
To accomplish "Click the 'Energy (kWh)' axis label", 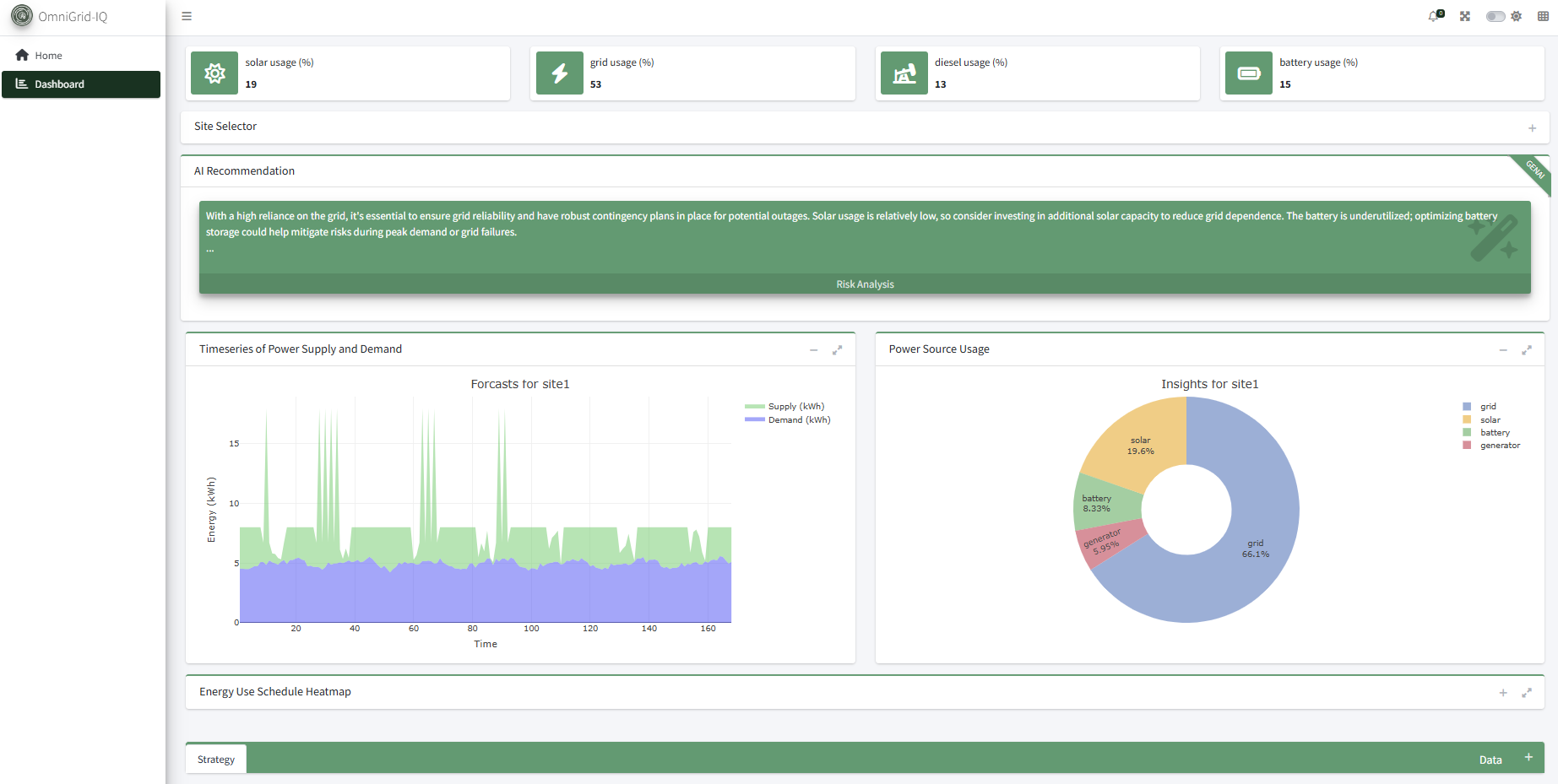I will (x=211, y=510).
